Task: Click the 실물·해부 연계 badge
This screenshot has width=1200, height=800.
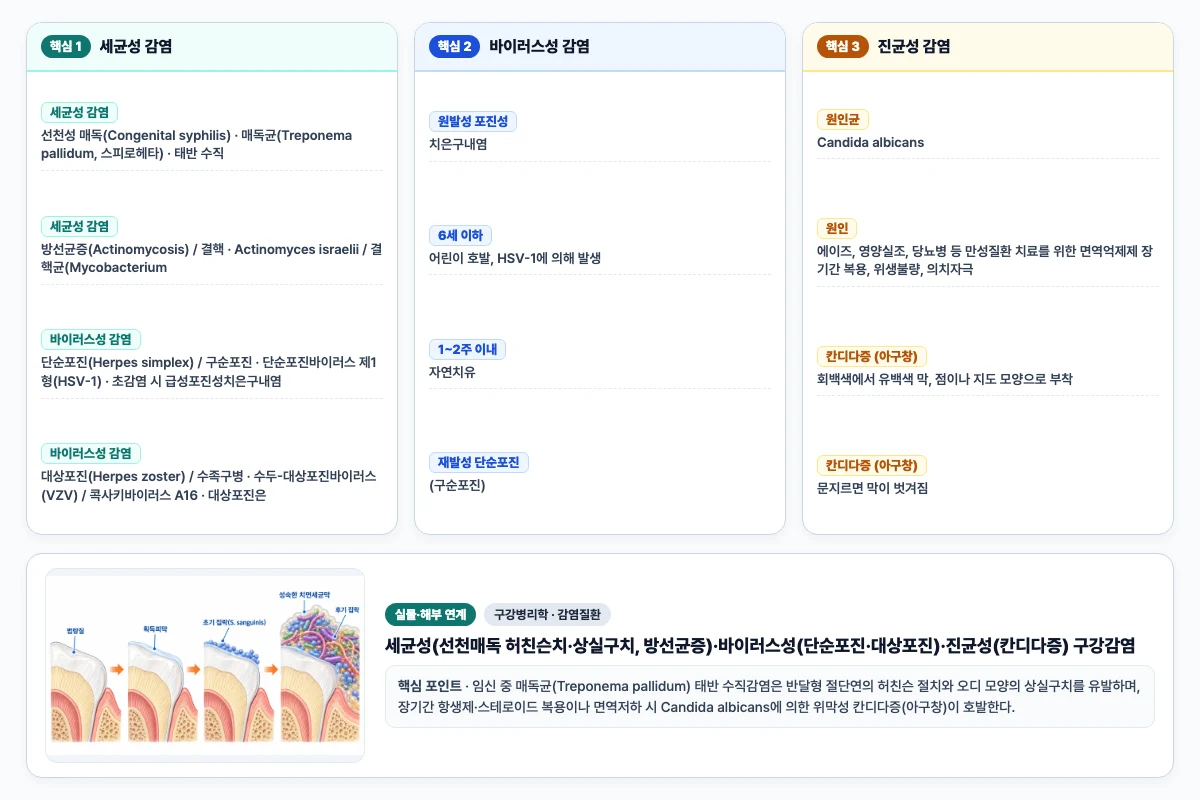Action: (x=430, y=615)
